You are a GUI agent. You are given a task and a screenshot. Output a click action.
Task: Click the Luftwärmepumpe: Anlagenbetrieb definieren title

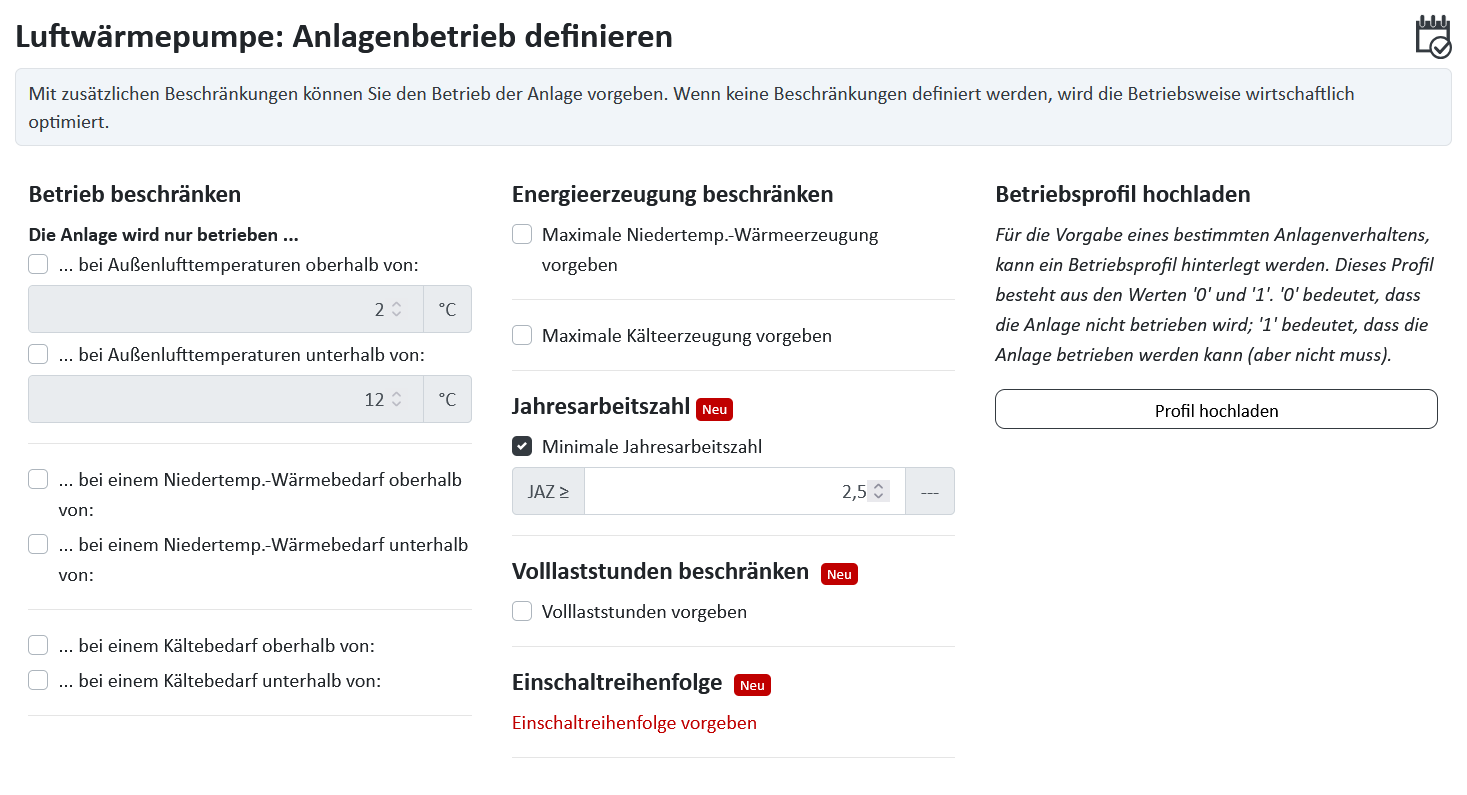(344, 37)
